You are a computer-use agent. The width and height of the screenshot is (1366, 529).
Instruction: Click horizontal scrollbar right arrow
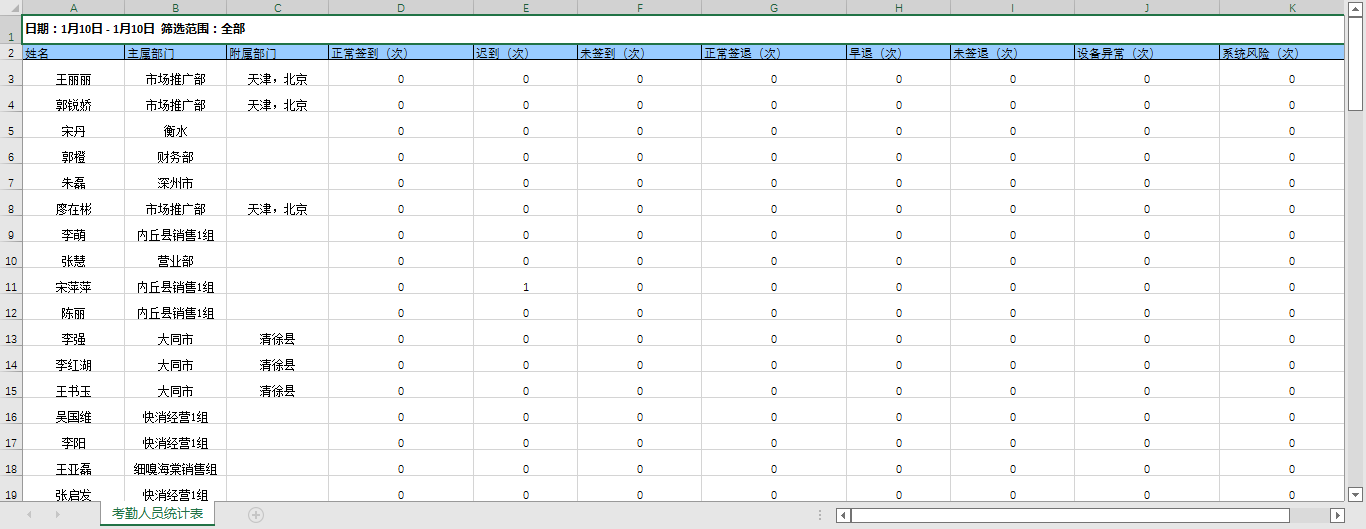pyautogui.click(x=1337, y=515)
